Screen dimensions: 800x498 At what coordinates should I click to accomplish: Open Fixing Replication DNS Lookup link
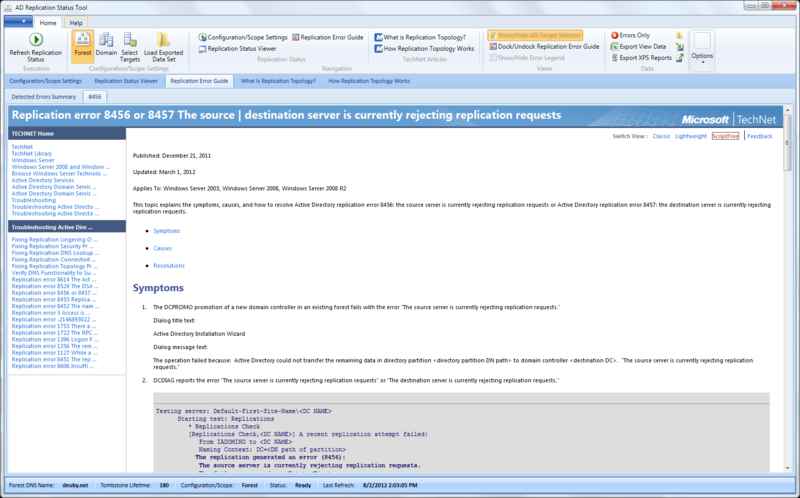(55, 253)
